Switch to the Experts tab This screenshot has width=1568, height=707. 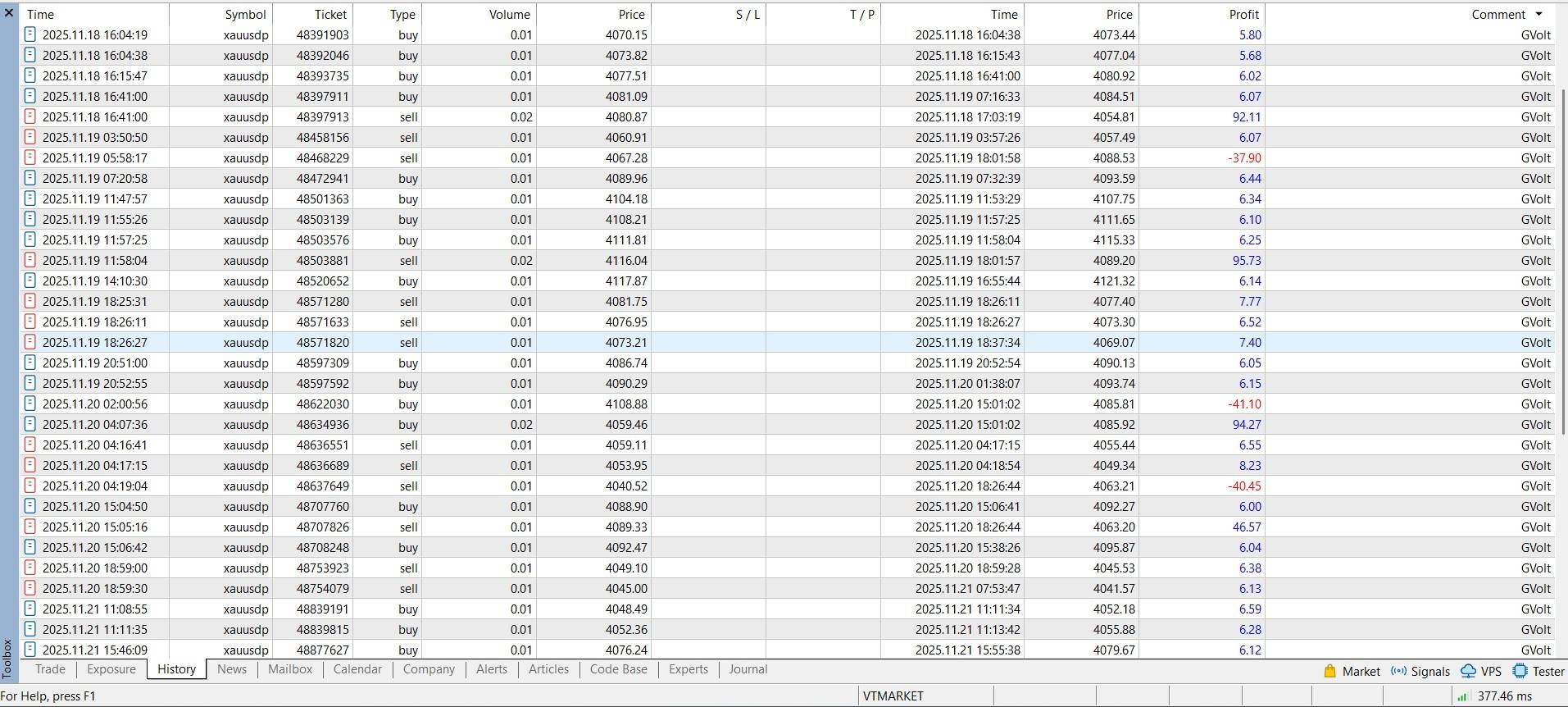click(x=689, y=669)
